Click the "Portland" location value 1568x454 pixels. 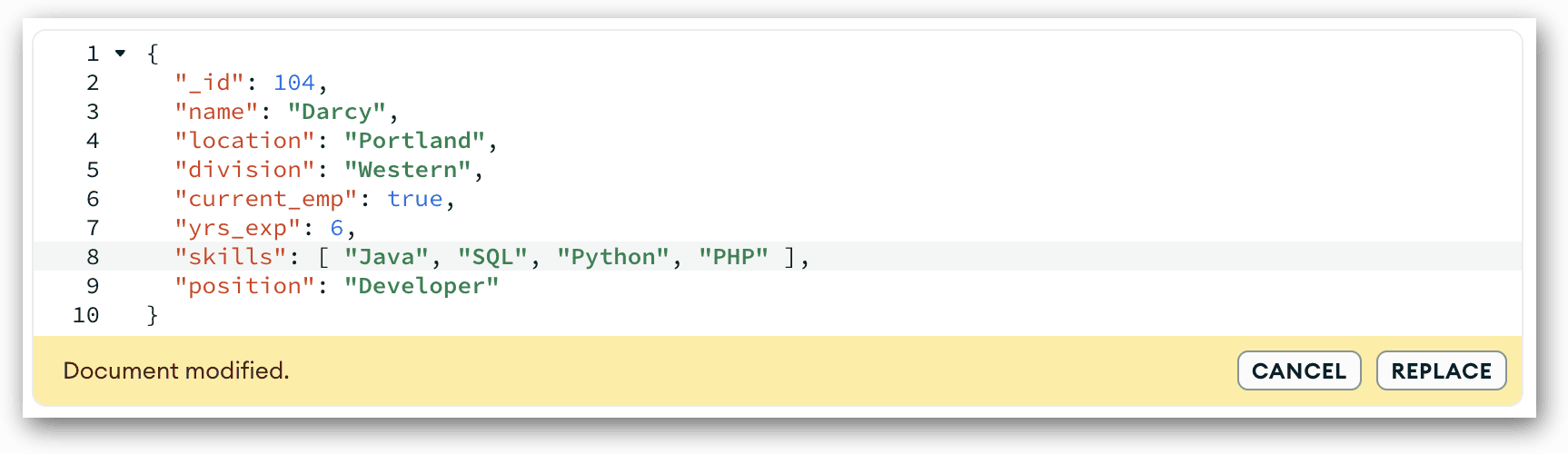pyautogui.click(x=415, y=141)
